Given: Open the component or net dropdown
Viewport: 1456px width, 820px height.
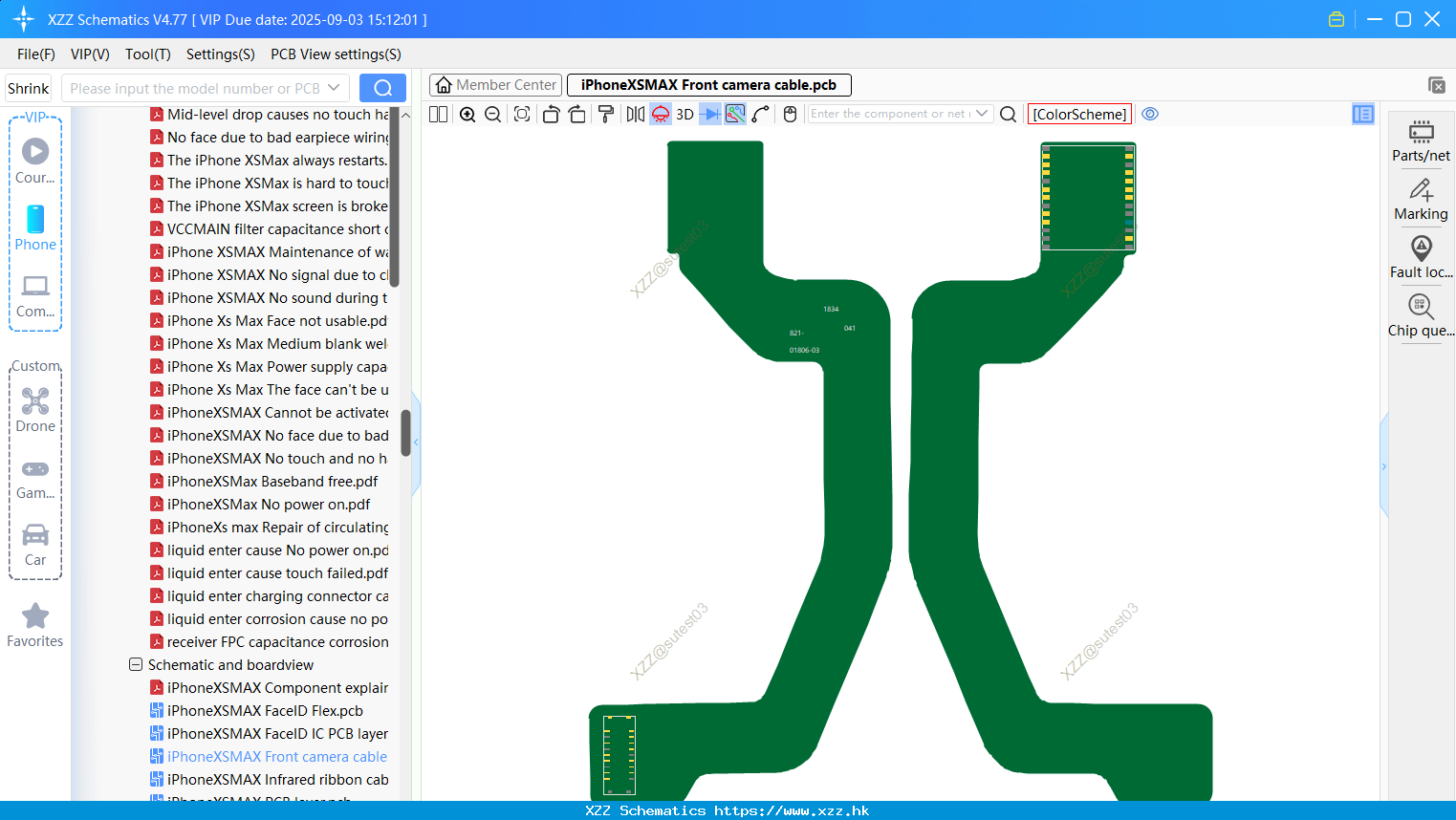Looking at the screenshot, I should (982, 114).
